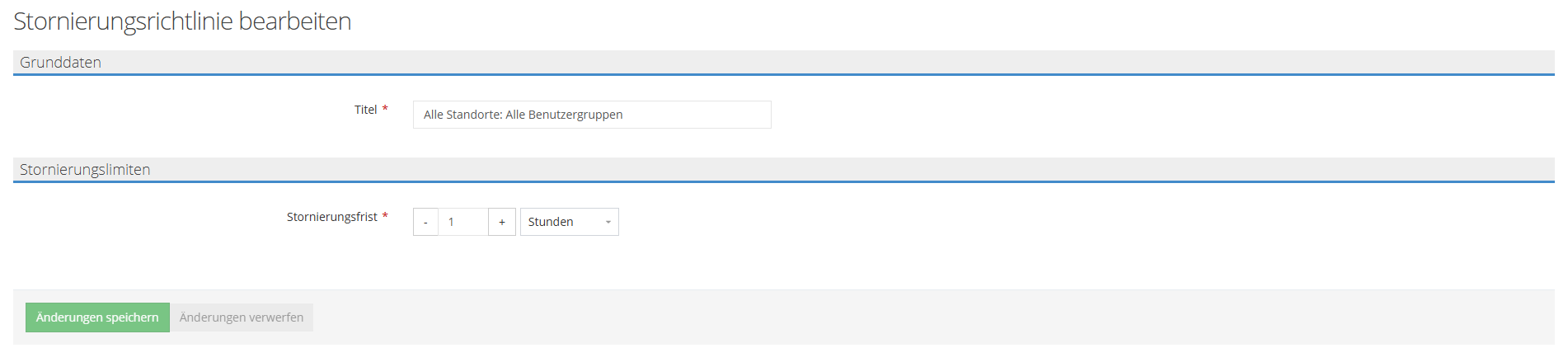
Task: Click the small arrow beside Stunden
Action: pyautogui.click(x=608, y=222)
